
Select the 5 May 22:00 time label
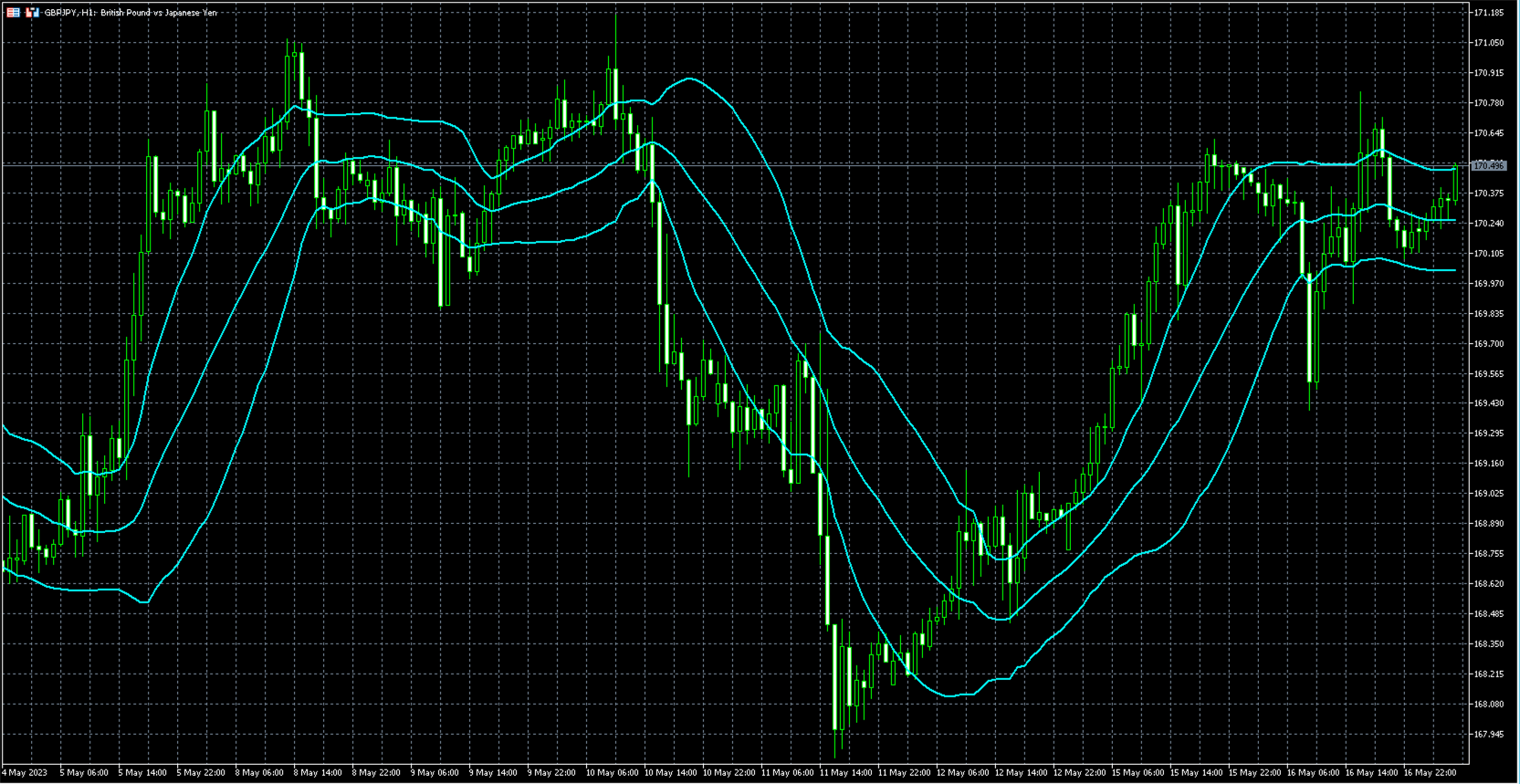(201, 773)
